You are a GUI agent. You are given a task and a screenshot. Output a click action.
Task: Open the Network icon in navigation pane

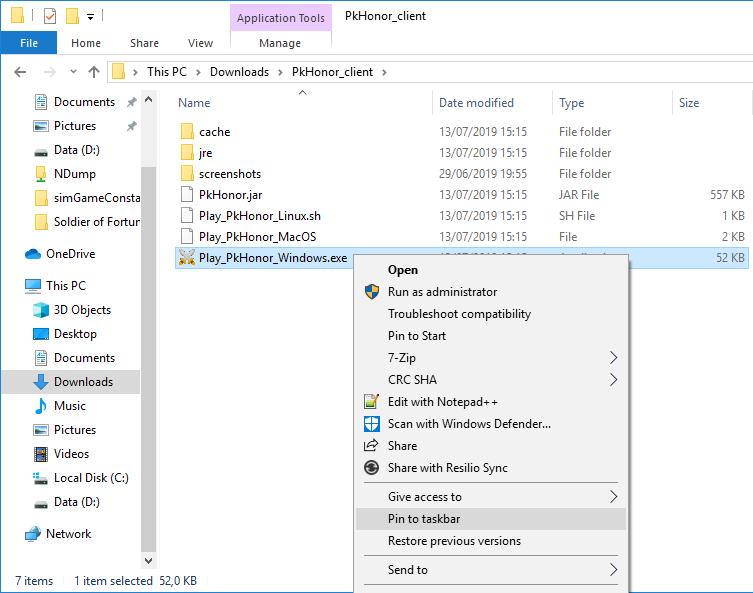(33, 534)
